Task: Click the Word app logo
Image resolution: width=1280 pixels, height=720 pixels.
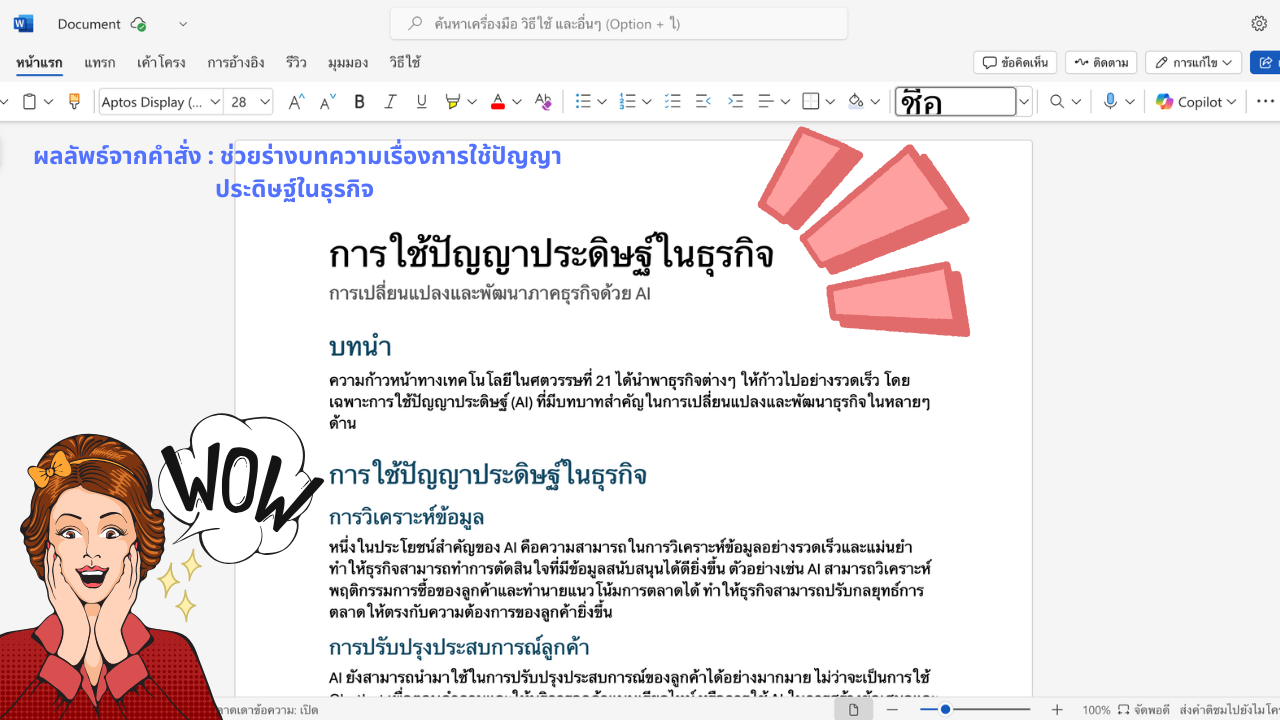Action: tap(23, 23)
